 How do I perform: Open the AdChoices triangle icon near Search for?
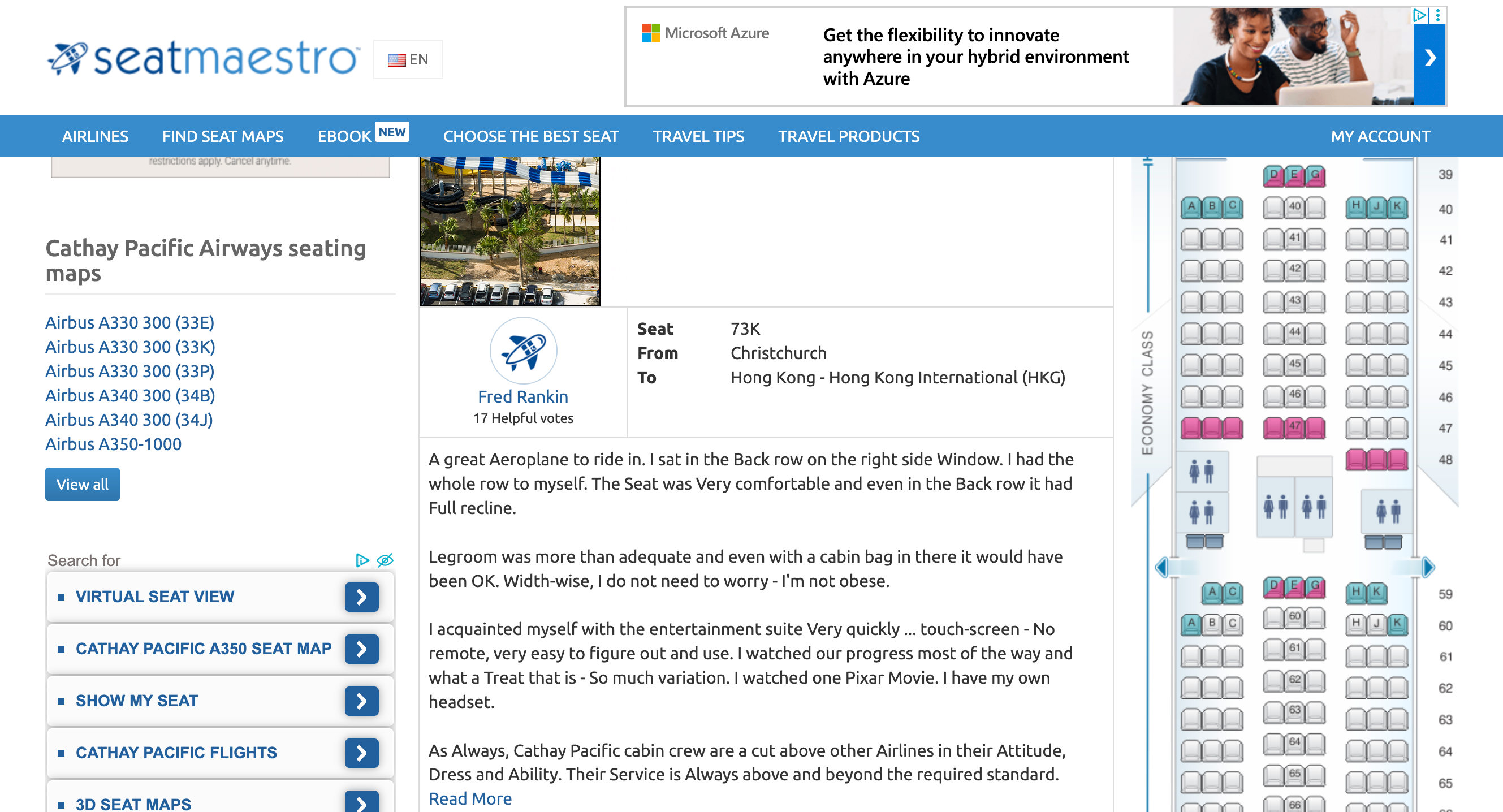coord(362,560)
